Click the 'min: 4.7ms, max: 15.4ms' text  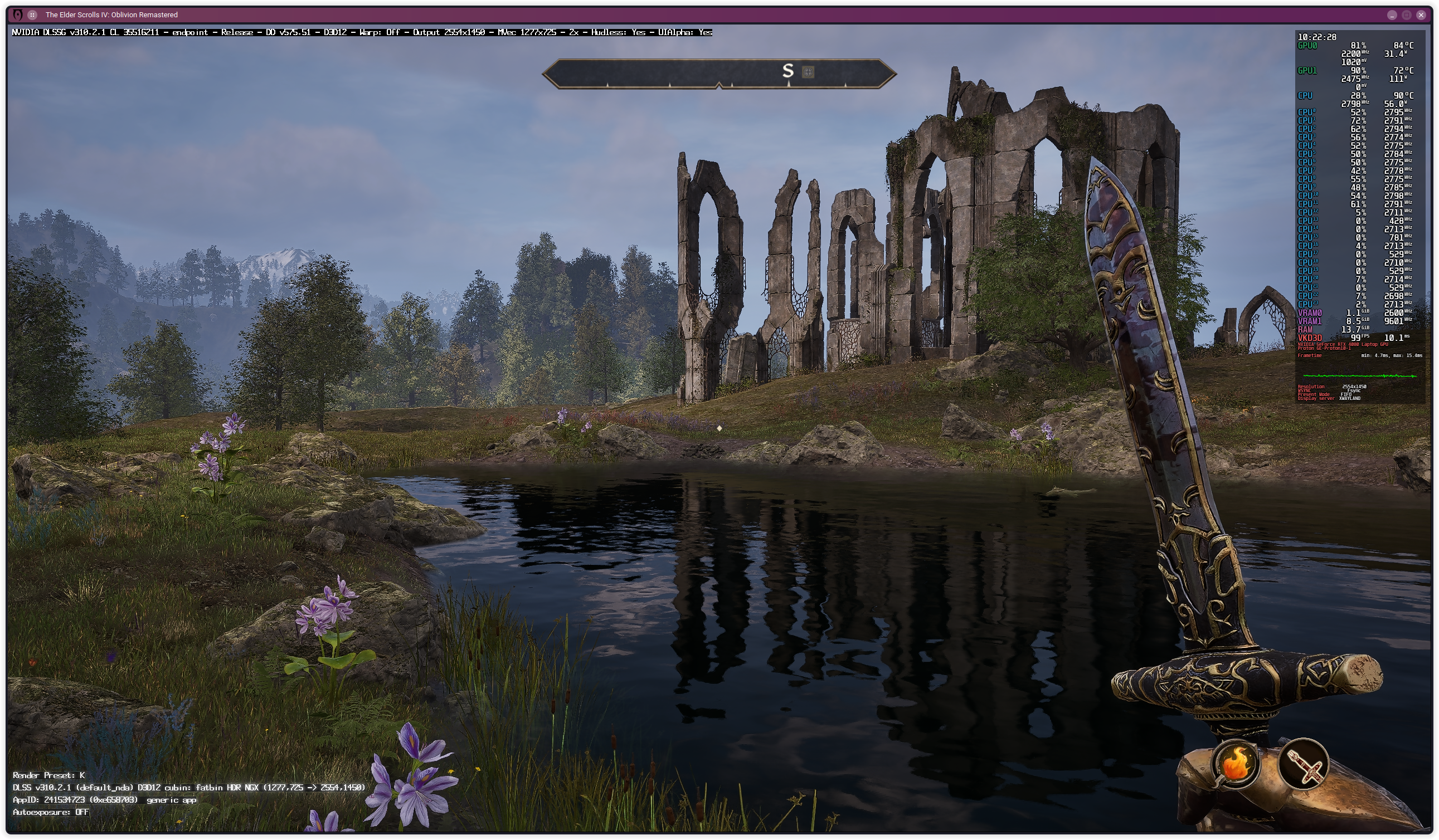click(x=1392, y=356)
